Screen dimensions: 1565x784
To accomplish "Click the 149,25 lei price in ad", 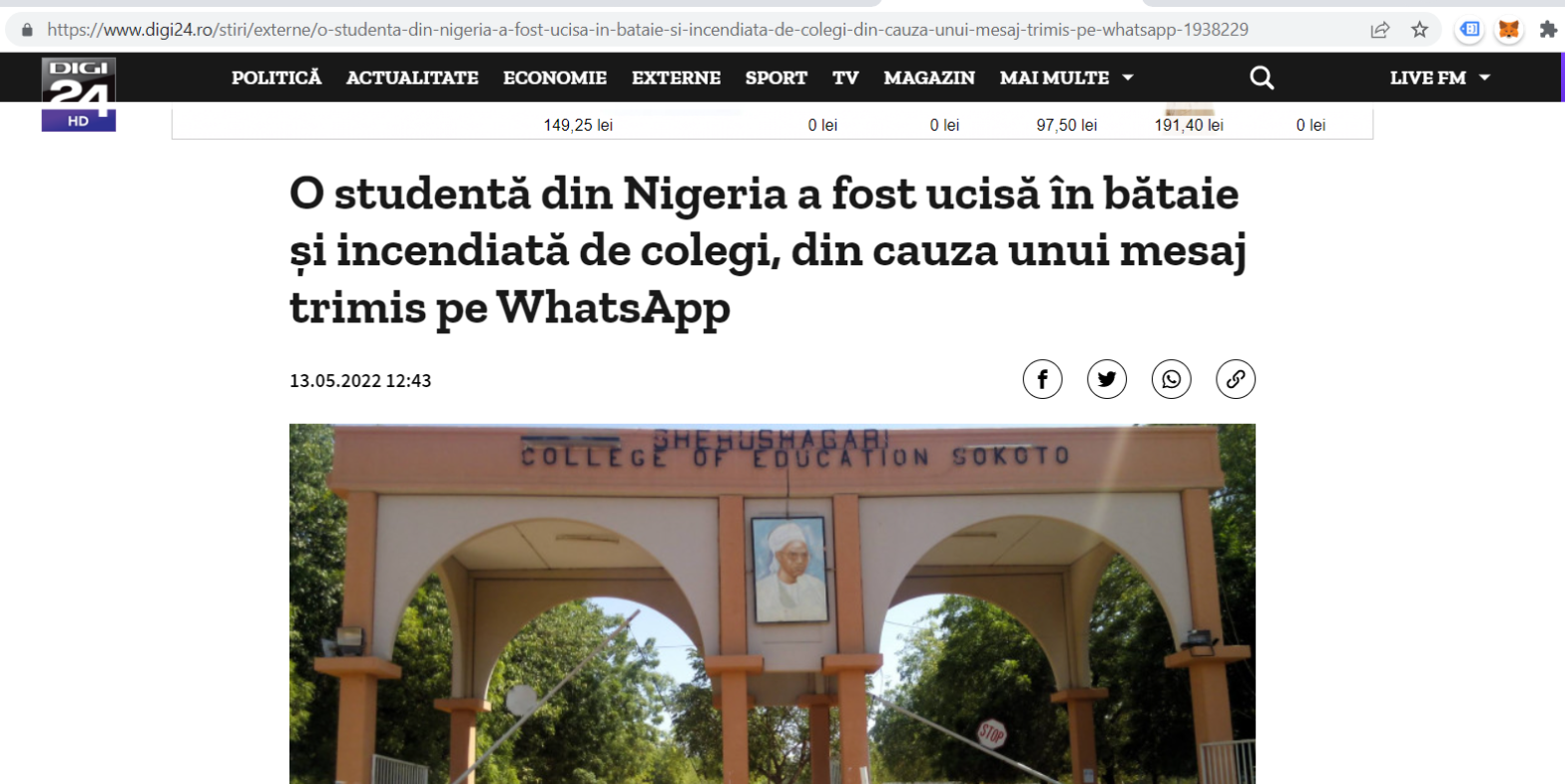I will click(x=578, y=125).
